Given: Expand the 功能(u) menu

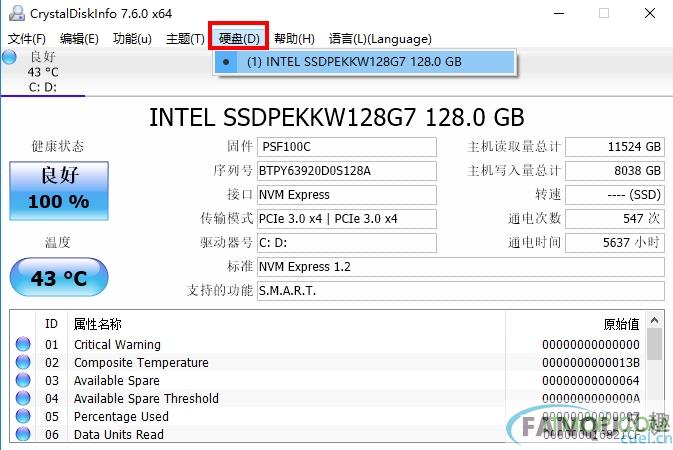Looking at the screenshot, I should [x=132, y=39].
